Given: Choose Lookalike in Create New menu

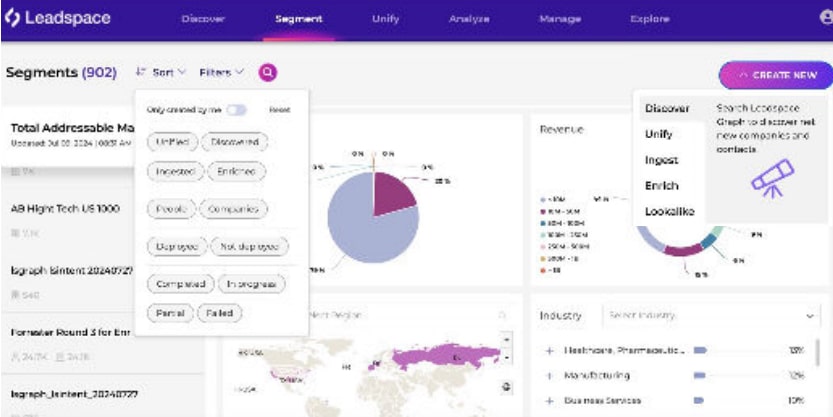Looking at the screenshot, I should point(672,211).
